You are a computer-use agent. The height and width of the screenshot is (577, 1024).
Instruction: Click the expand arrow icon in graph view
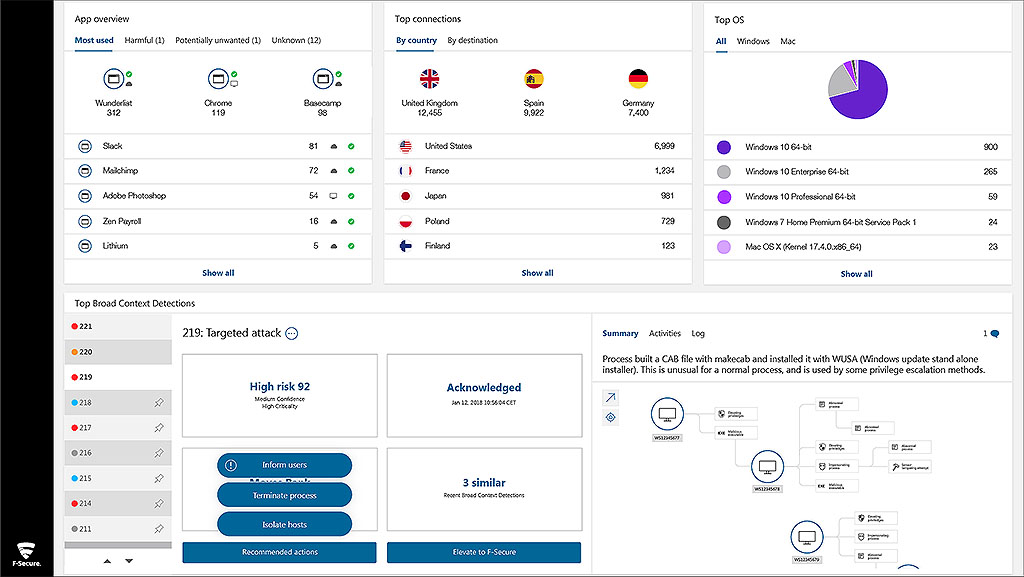point(610,397)
